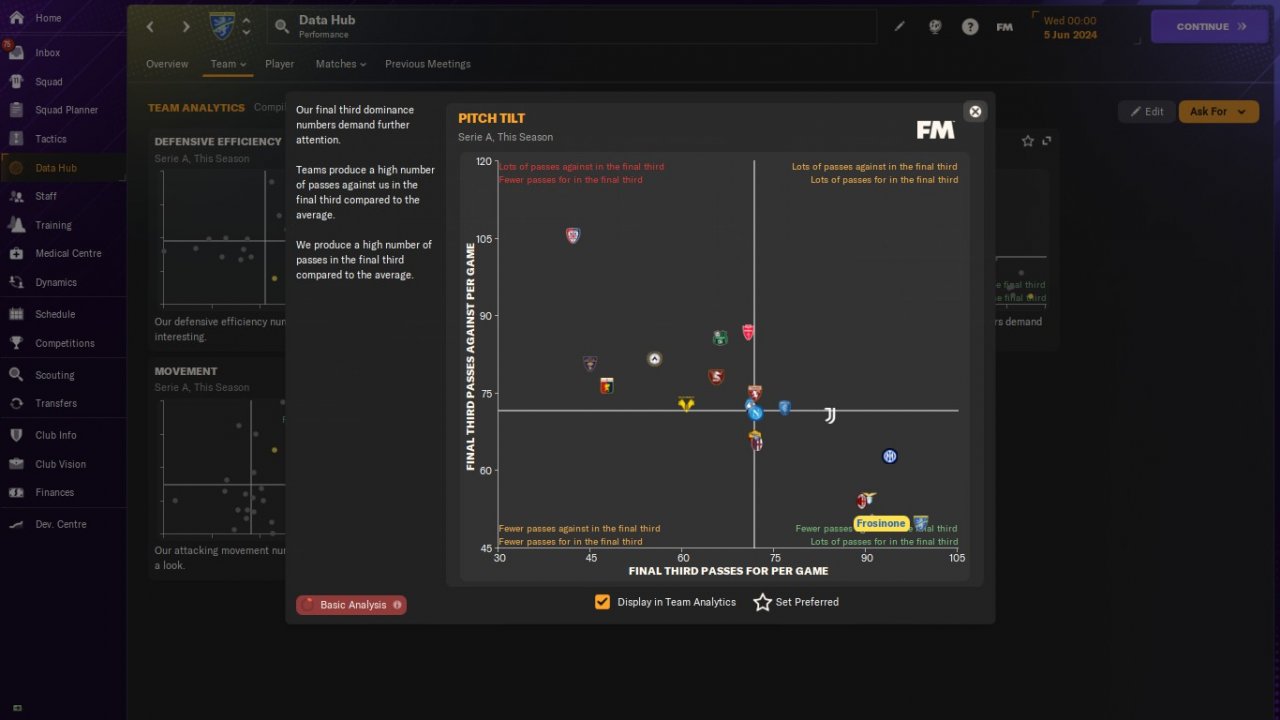
Task: Expand the background panel with expand icon
Action: tap(1047, 141)
